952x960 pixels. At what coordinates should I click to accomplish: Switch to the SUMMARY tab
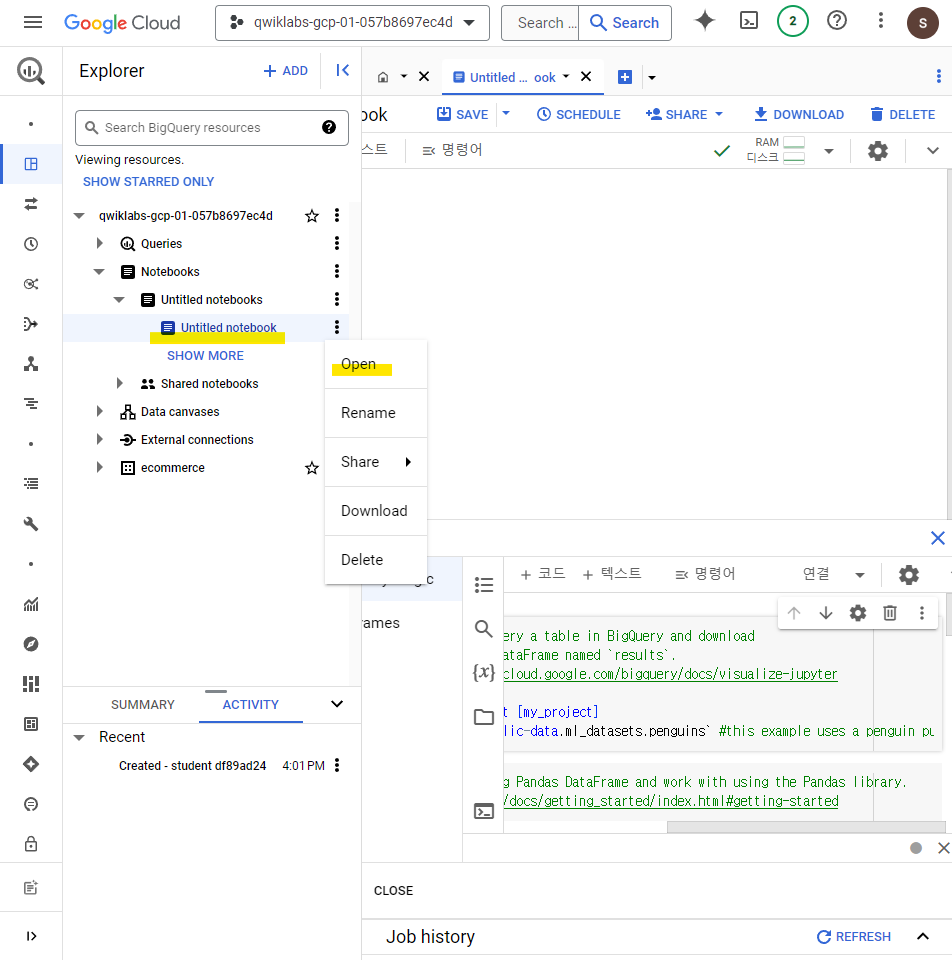coord(143,705)
